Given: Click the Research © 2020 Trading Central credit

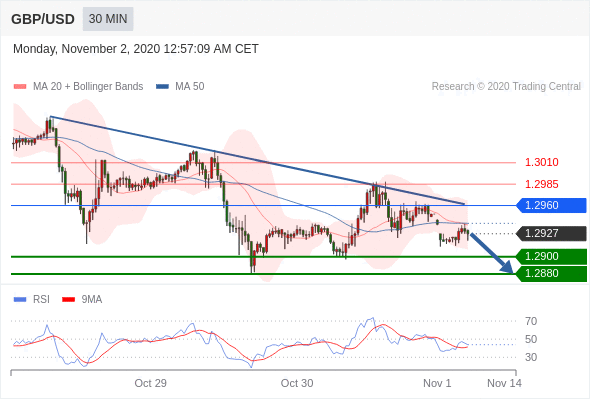Looking at the screenshot, I should (506, 87).
